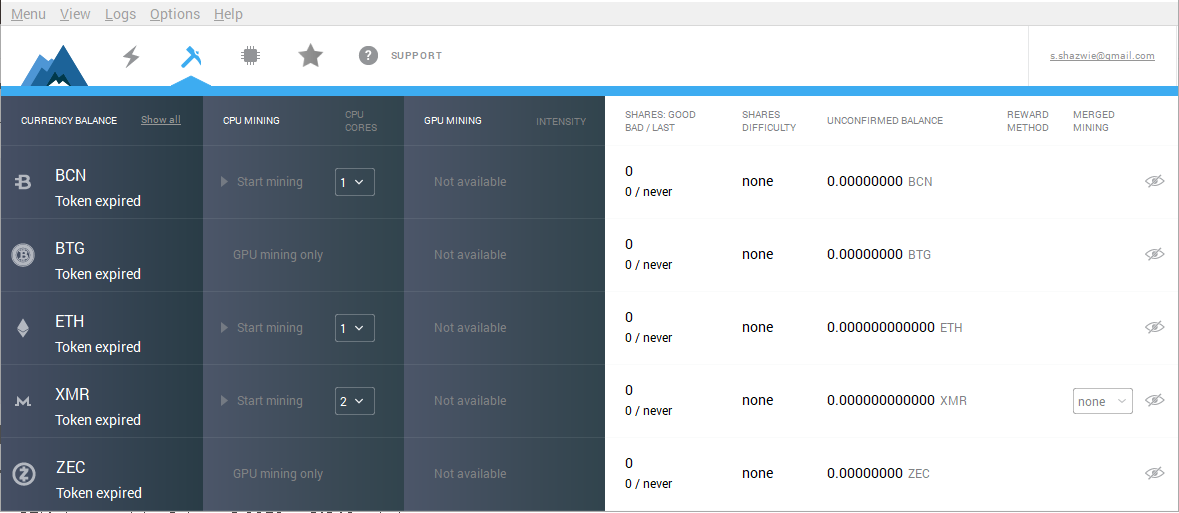The height and width of the screenshot is (513, 1179).
Task: Open the Logs menu
Action: 120,14
